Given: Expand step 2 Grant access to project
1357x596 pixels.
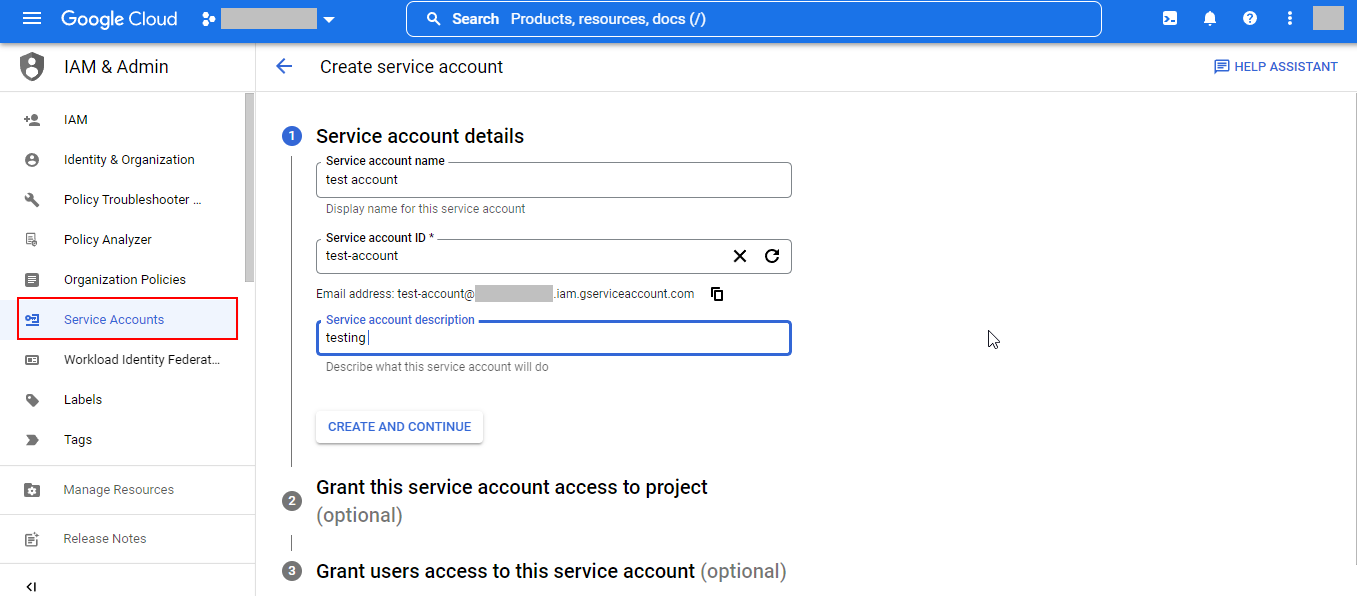Looking at the screenshot, I should pos(511,488).
